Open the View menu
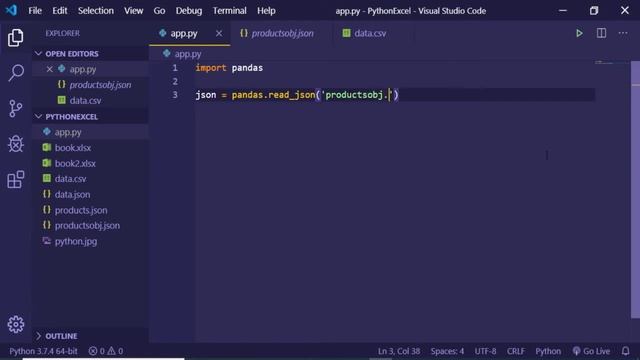Image resolution: width=640 pixels, height=360 pixels. point(133,11)
